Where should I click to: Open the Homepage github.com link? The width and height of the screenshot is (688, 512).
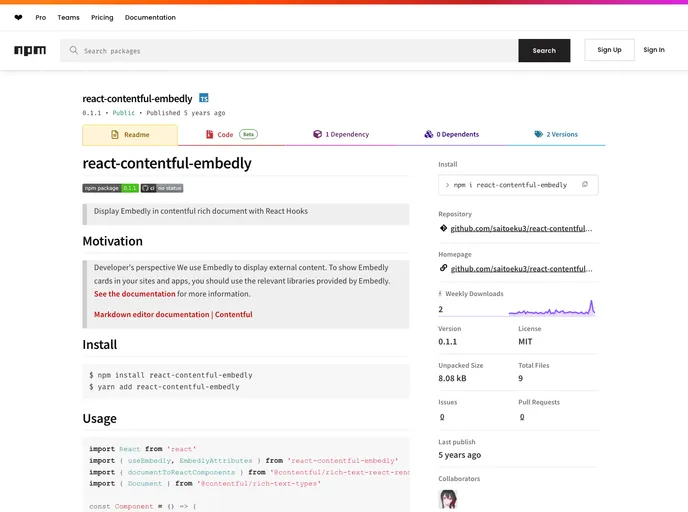(521, 269)
